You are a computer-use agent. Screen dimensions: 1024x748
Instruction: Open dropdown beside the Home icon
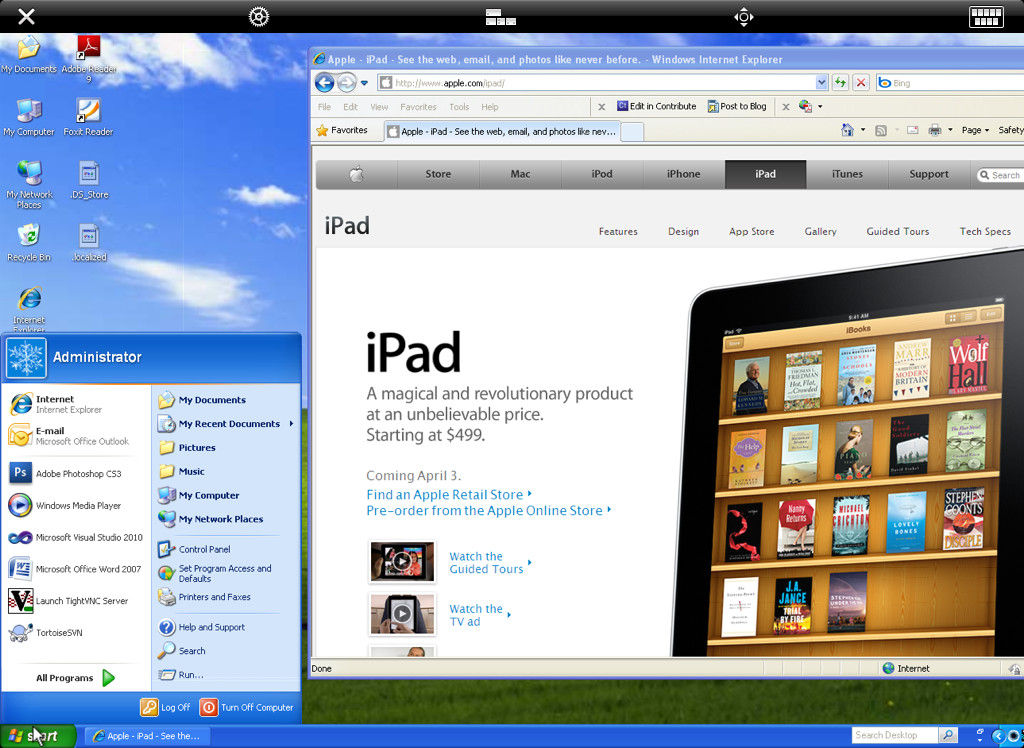(863, 130)
